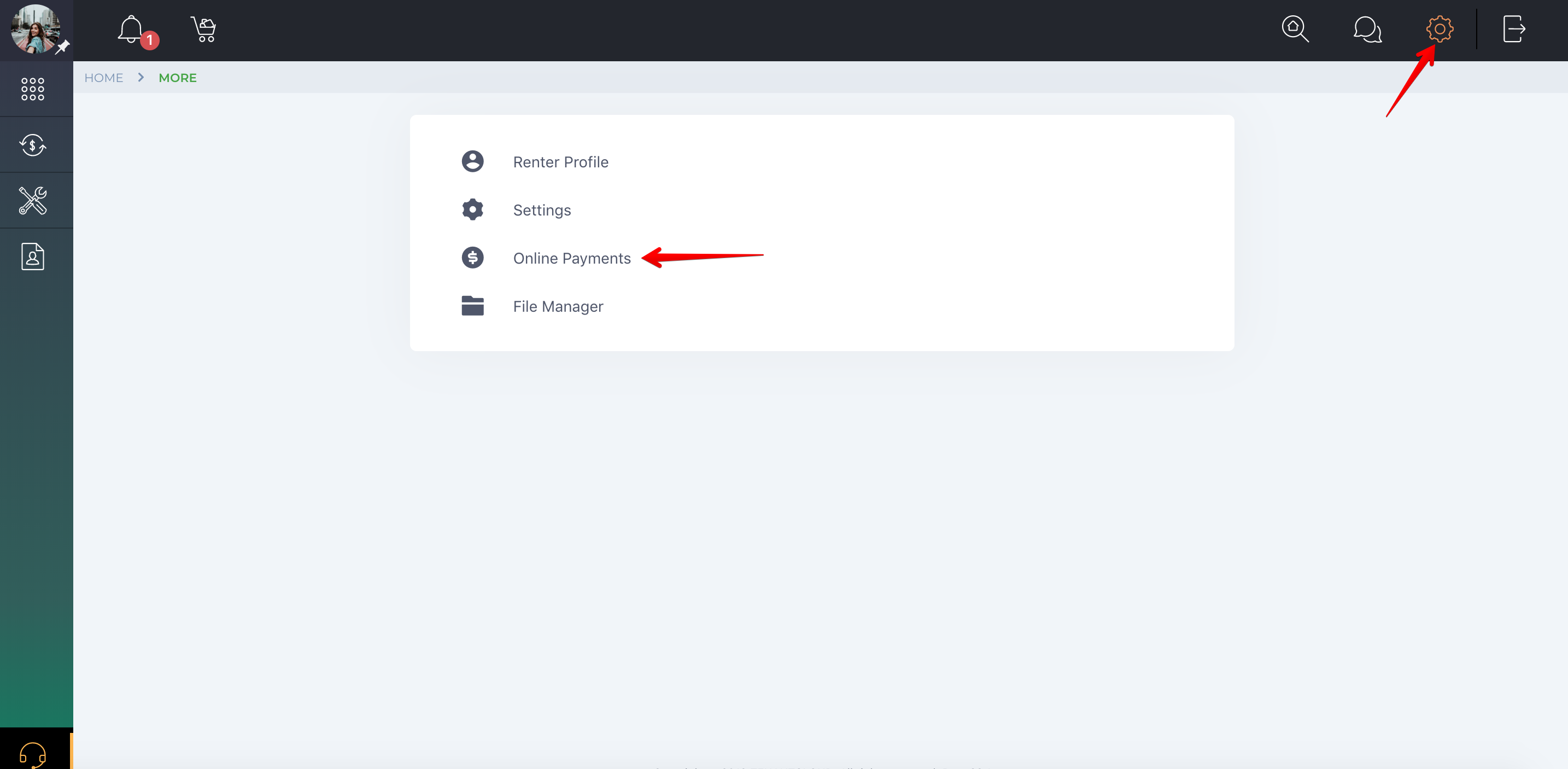This screenshot has width=1568, height=769.
Task: Click the Renter Profile person icon
Action: coord(472,161)
